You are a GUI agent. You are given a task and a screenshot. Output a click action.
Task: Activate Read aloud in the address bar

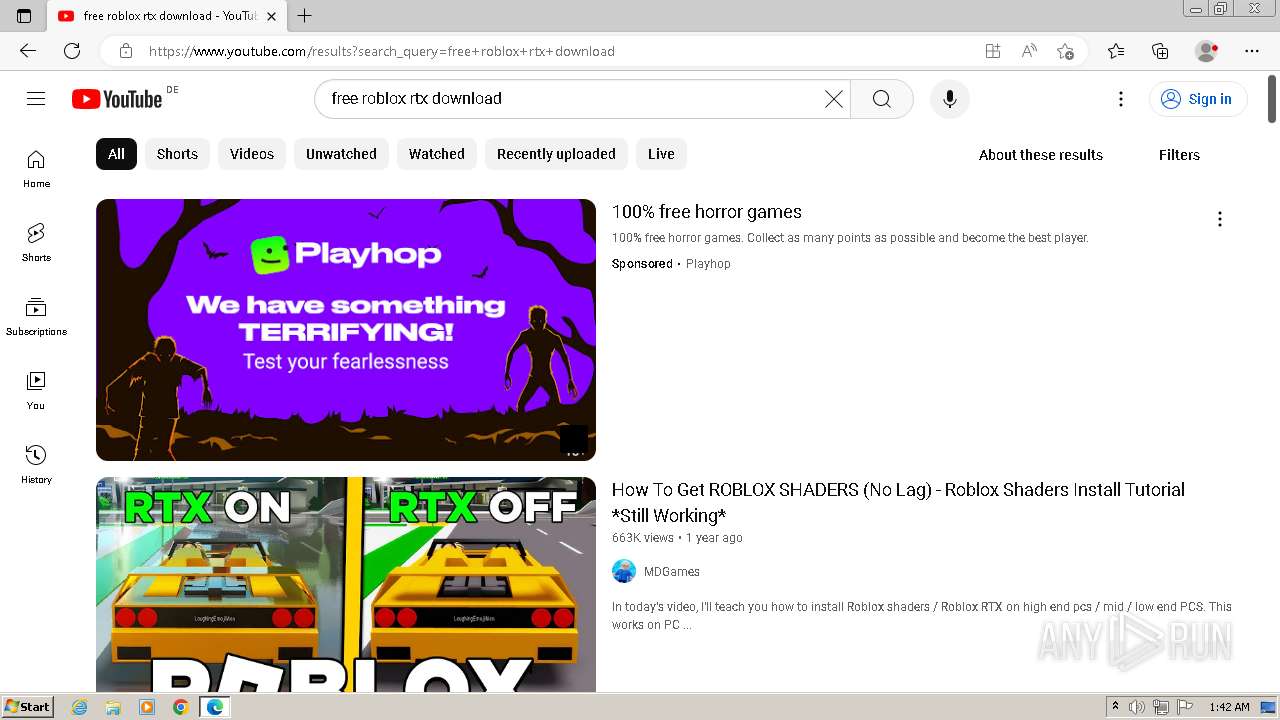(x=1028, y=51)
